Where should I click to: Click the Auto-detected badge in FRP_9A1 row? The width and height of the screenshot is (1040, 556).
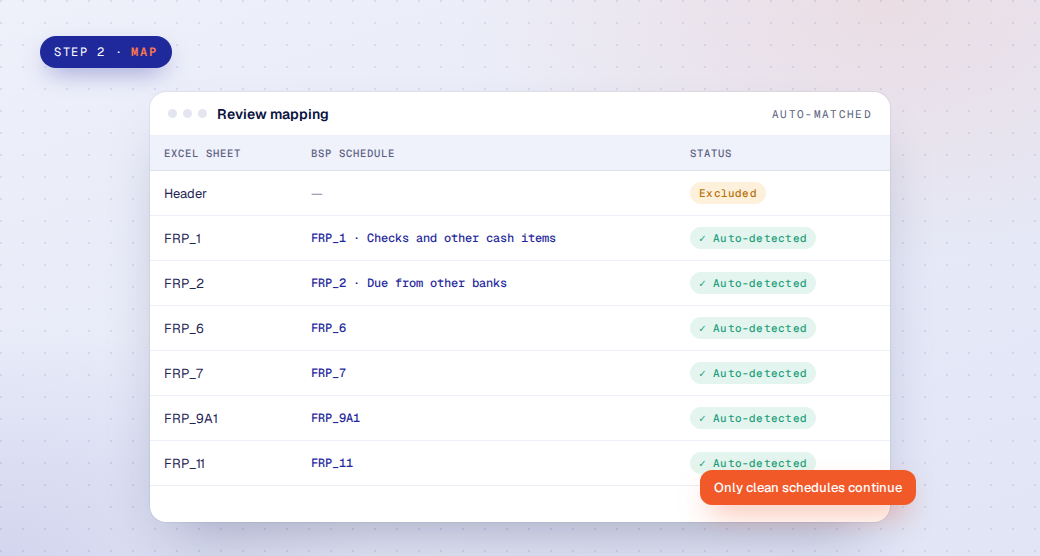pos(753,418)
